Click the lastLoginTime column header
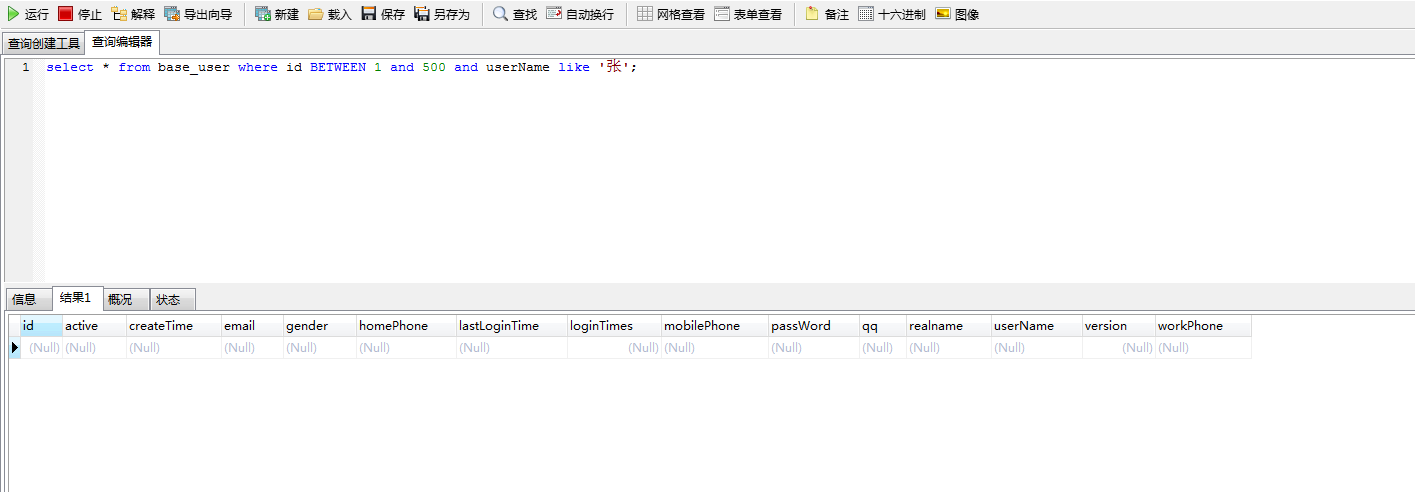Screen dimensions: 1415x492 point(512,326)
